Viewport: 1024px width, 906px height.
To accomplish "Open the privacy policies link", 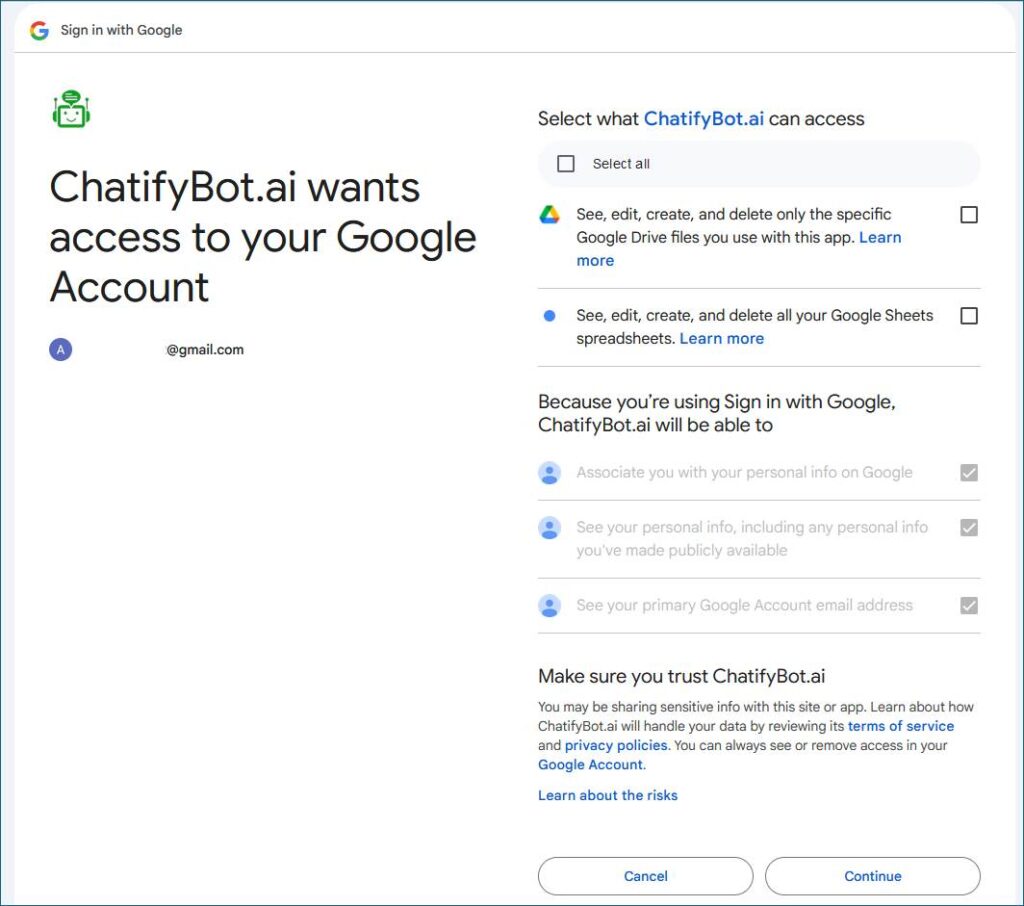I will tap(615, 746).
